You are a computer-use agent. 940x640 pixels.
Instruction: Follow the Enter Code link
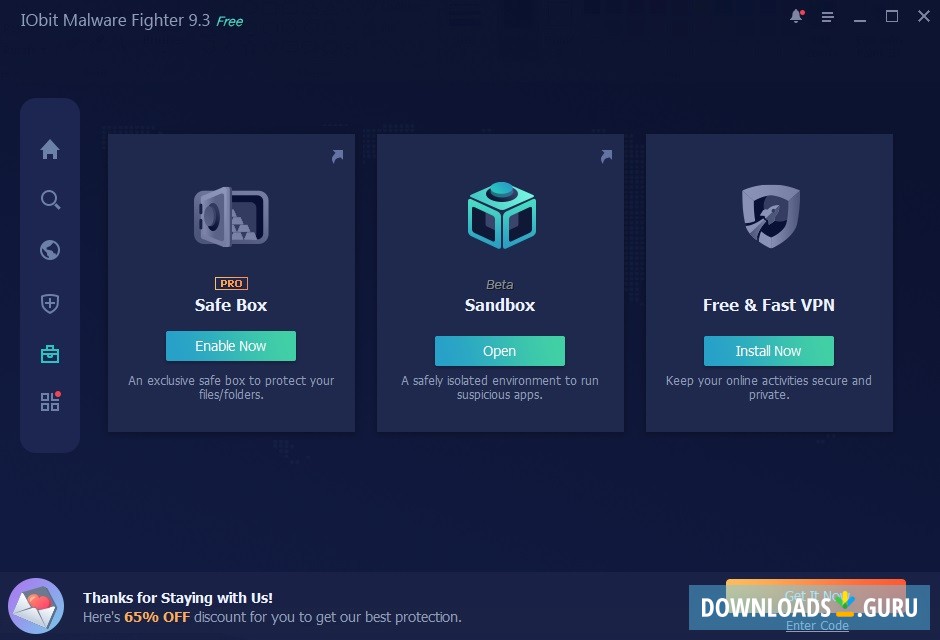(x=817, y=626)
